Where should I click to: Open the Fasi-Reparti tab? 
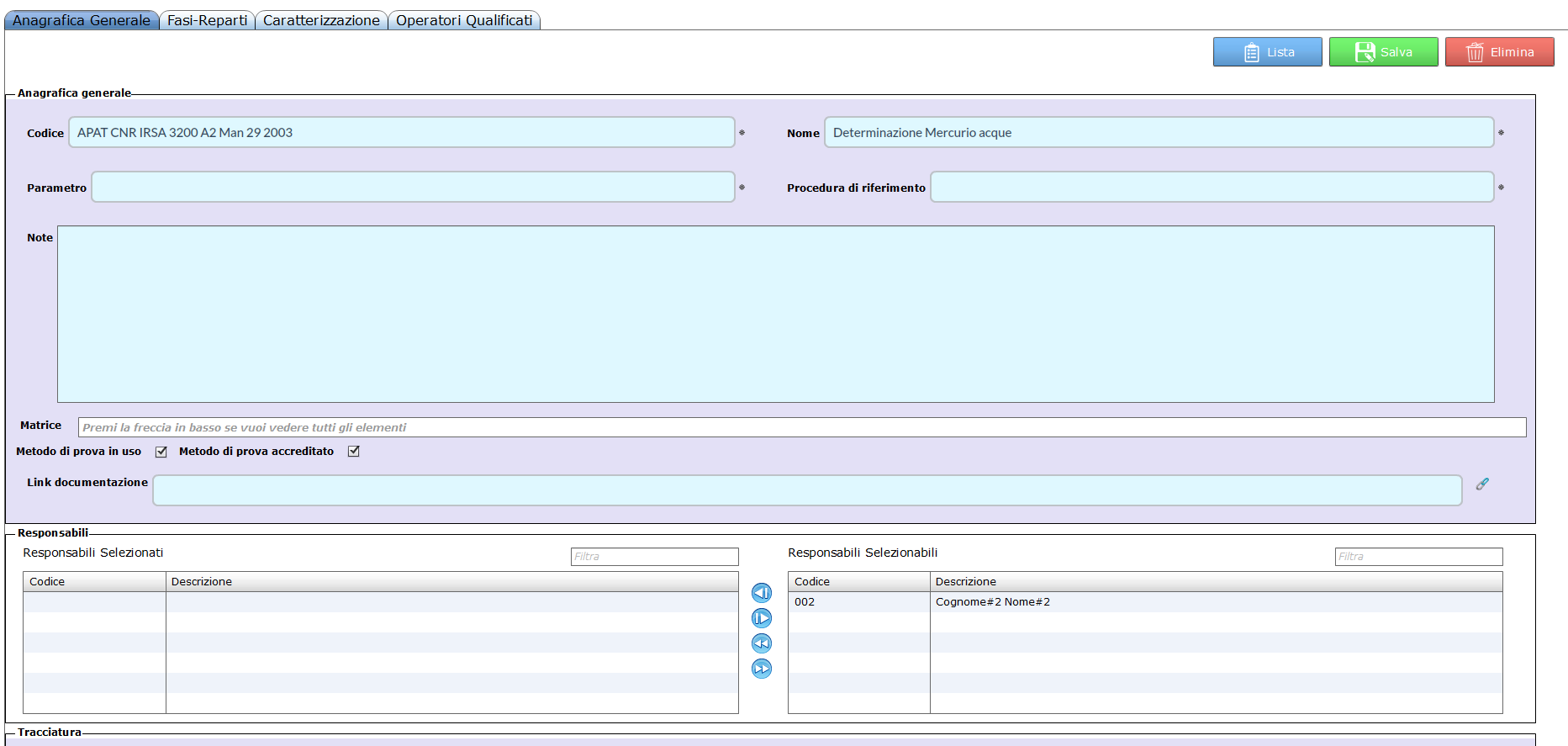207,20
